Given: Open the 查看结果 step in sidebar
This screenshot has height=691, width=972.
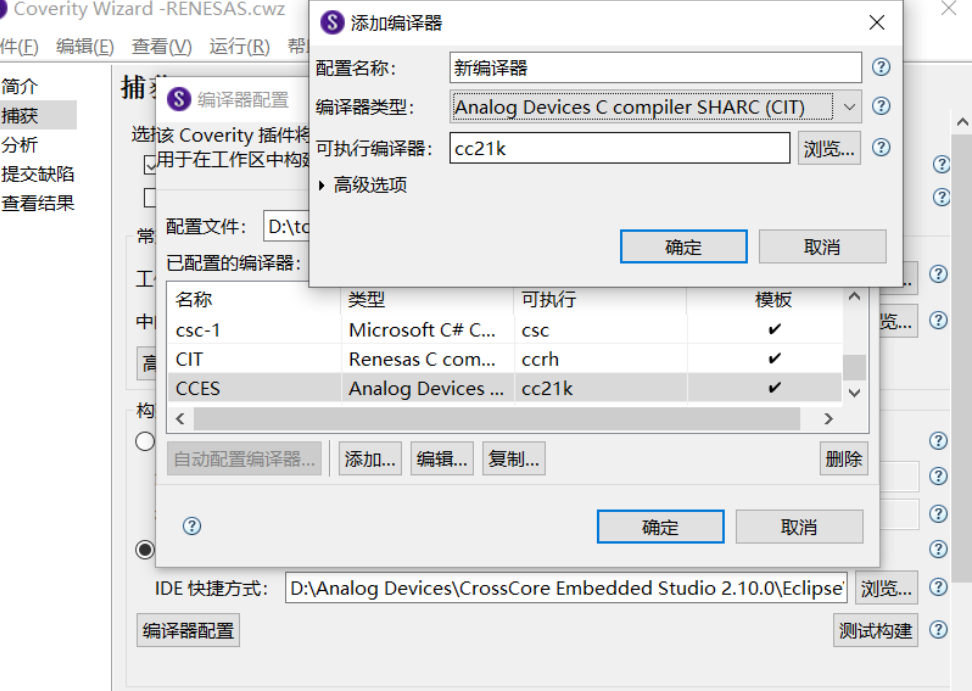Looking at the screenshot, I should point(38,203).
